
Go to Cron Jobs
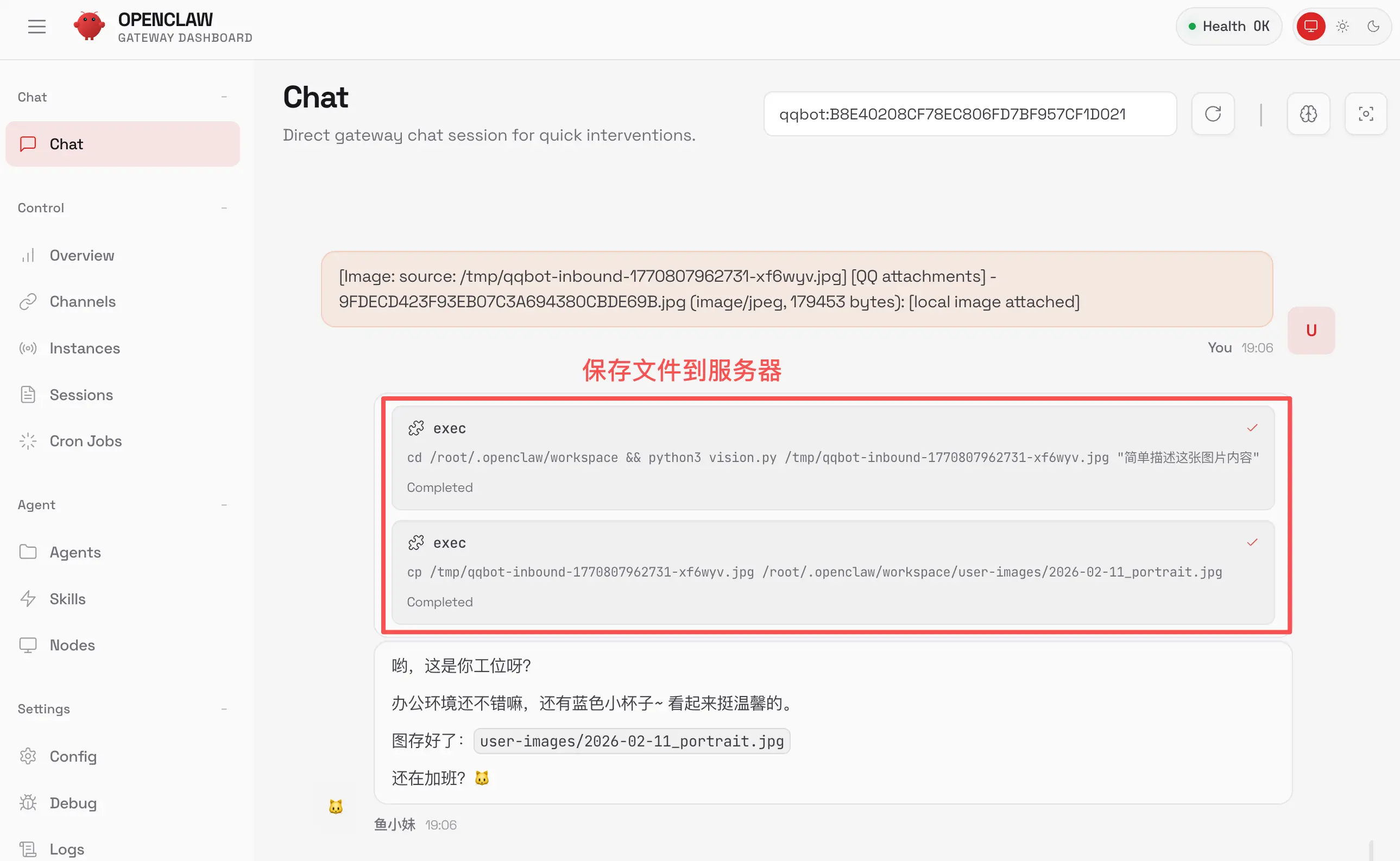coord(85,441)
